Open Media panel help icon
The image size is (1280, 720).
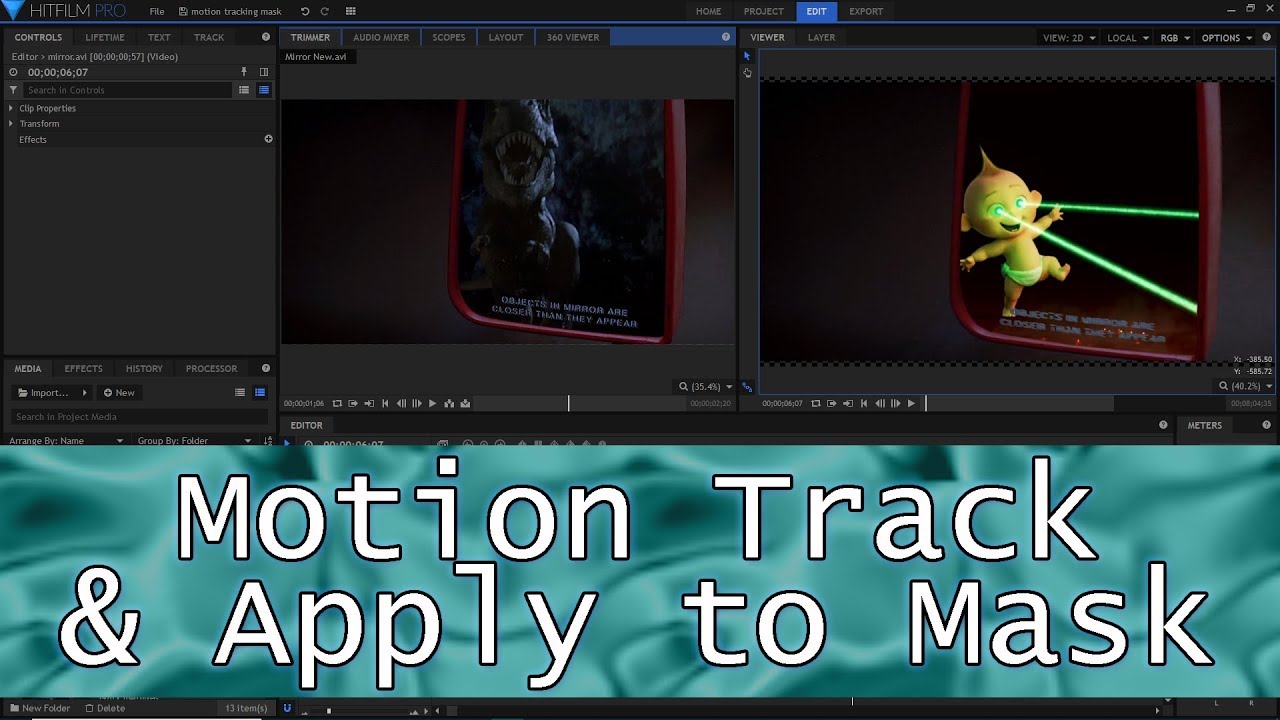click(x=266, y=368)
